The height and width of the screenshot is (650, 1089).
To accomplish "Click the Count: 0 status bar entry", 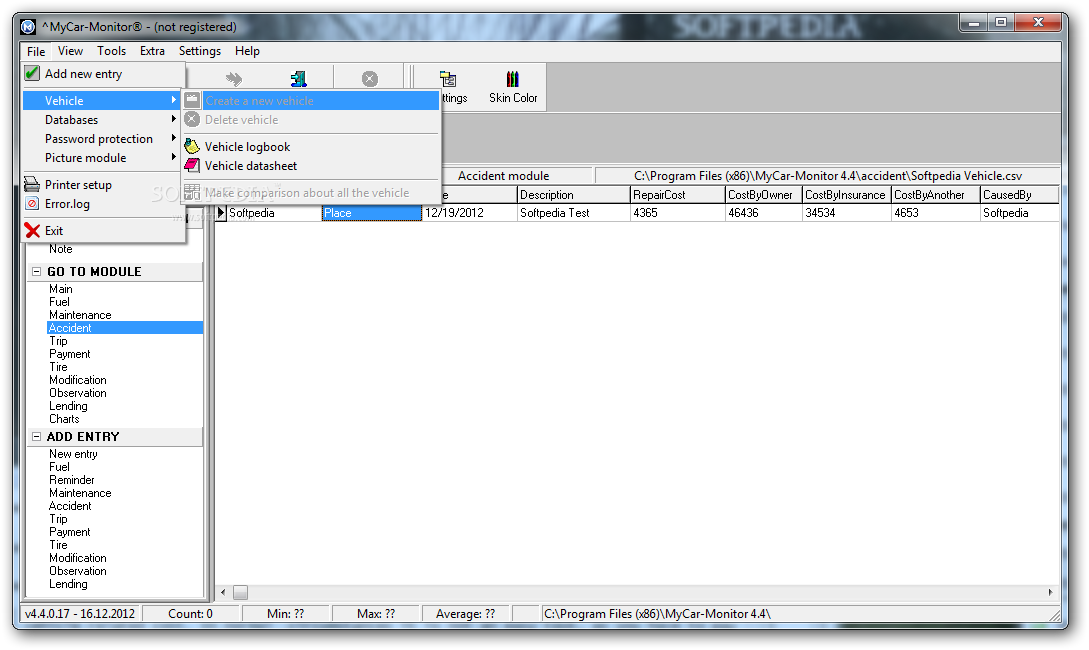I will coord(190,614).
